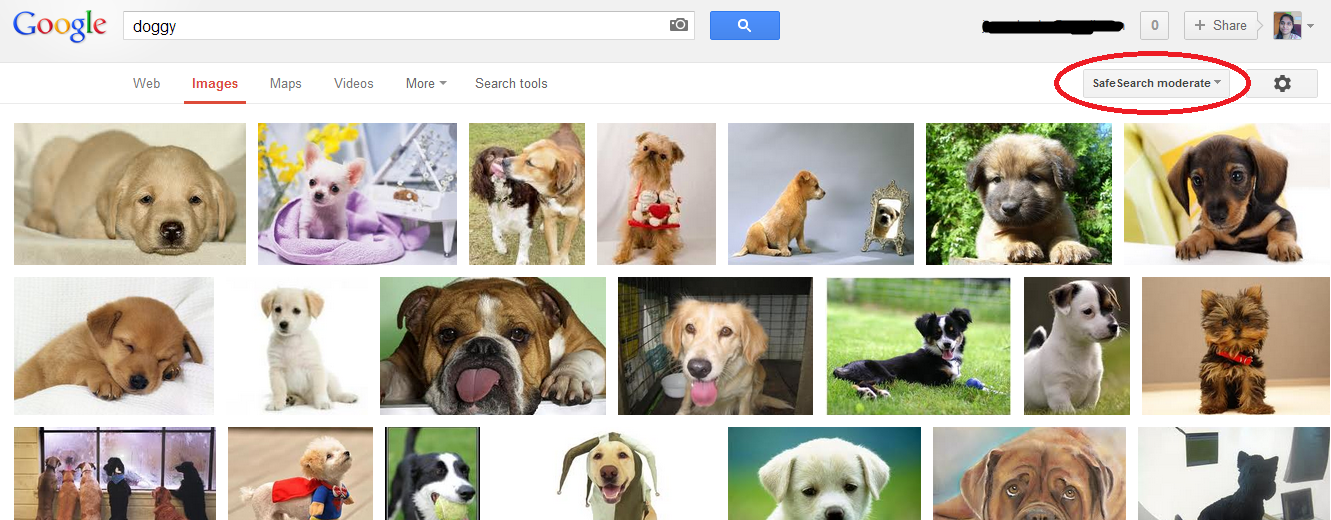
Task: Click the Share button
Action: coord(1220,26)
